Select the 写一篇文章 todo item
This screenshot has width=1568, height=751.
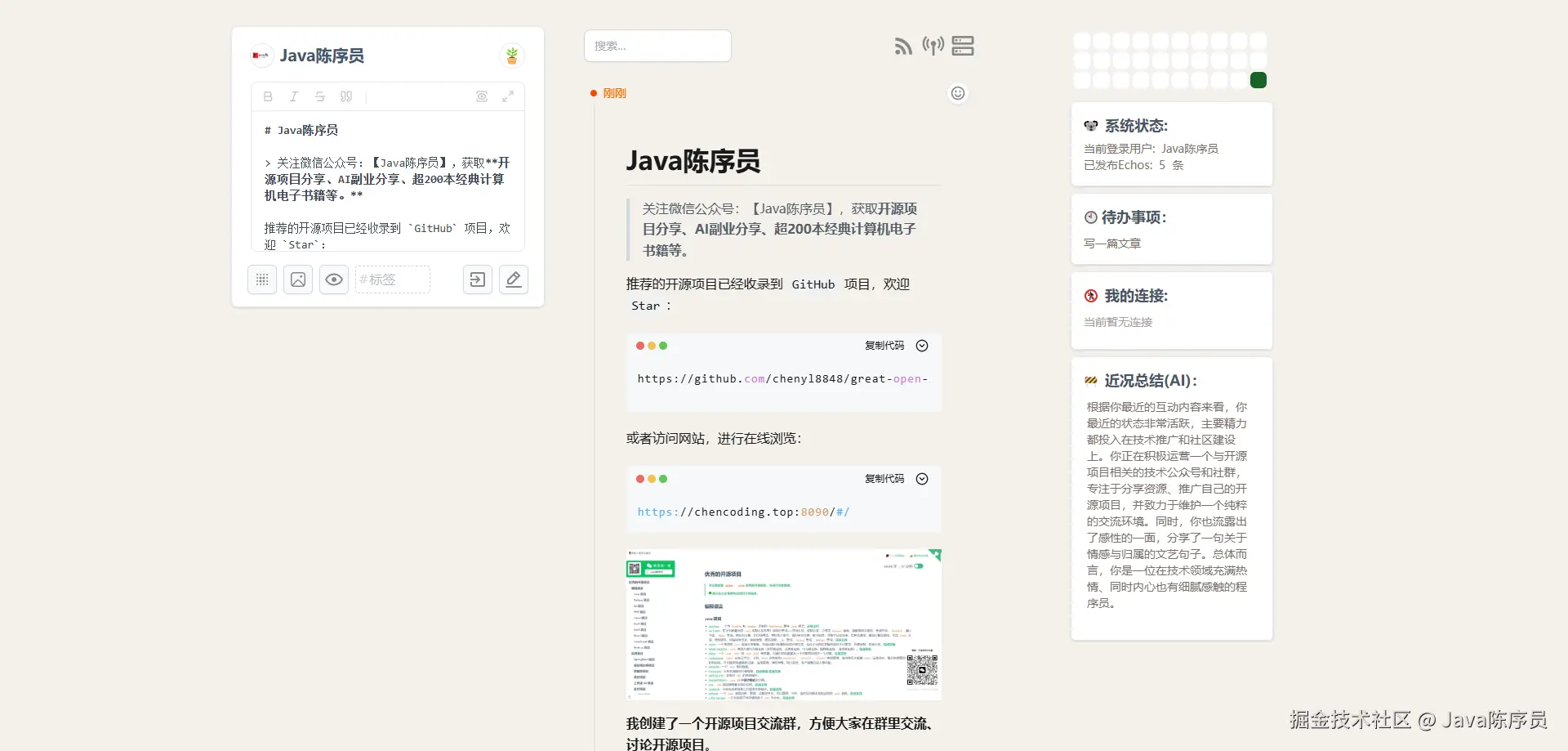point(1112,244)
